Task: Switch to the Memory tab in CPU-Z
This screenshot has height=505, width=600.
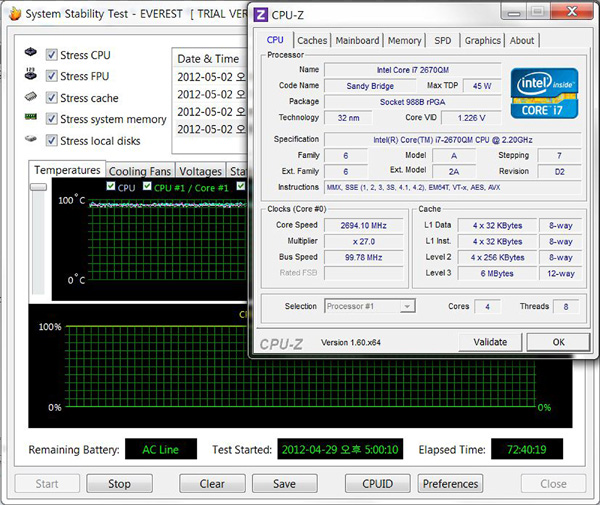Action: coord(404,40)
